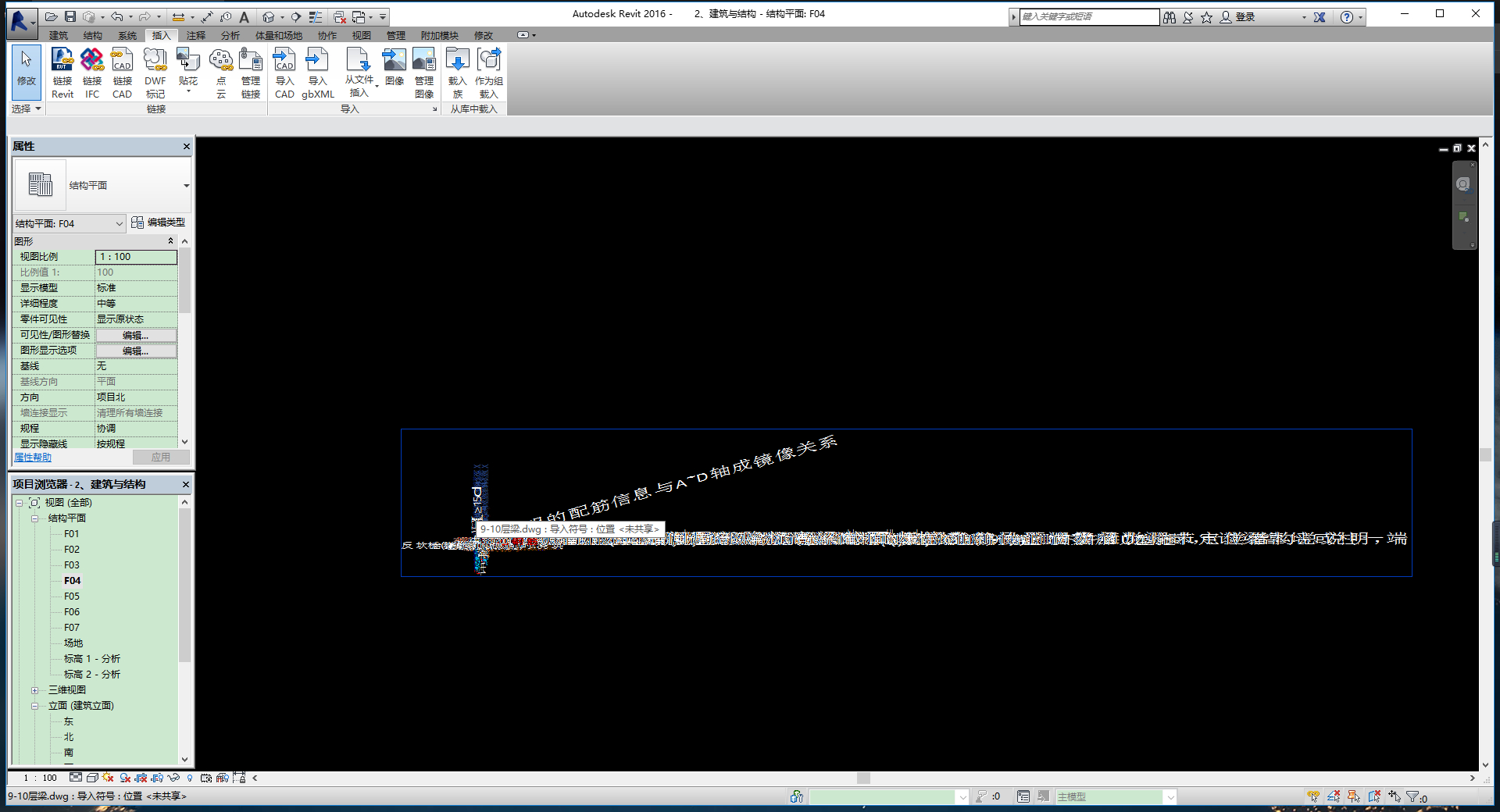Collapse the 结构平面 tree node
Screen dimensions: 1500x812
click(x=35, y=518)
